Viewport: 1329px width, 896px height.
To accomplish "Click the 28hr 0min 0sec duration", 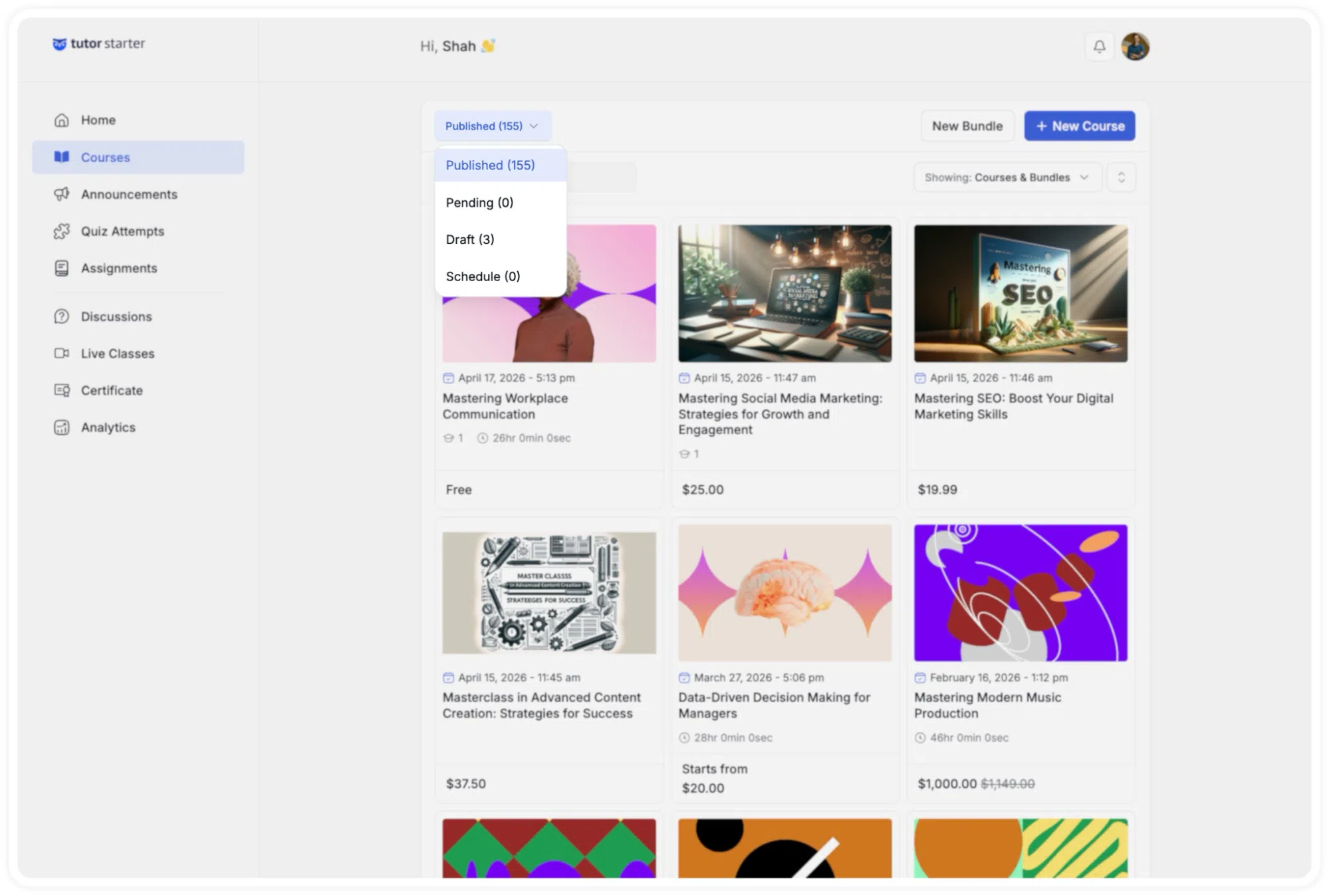I will click(x=733, y=737).
